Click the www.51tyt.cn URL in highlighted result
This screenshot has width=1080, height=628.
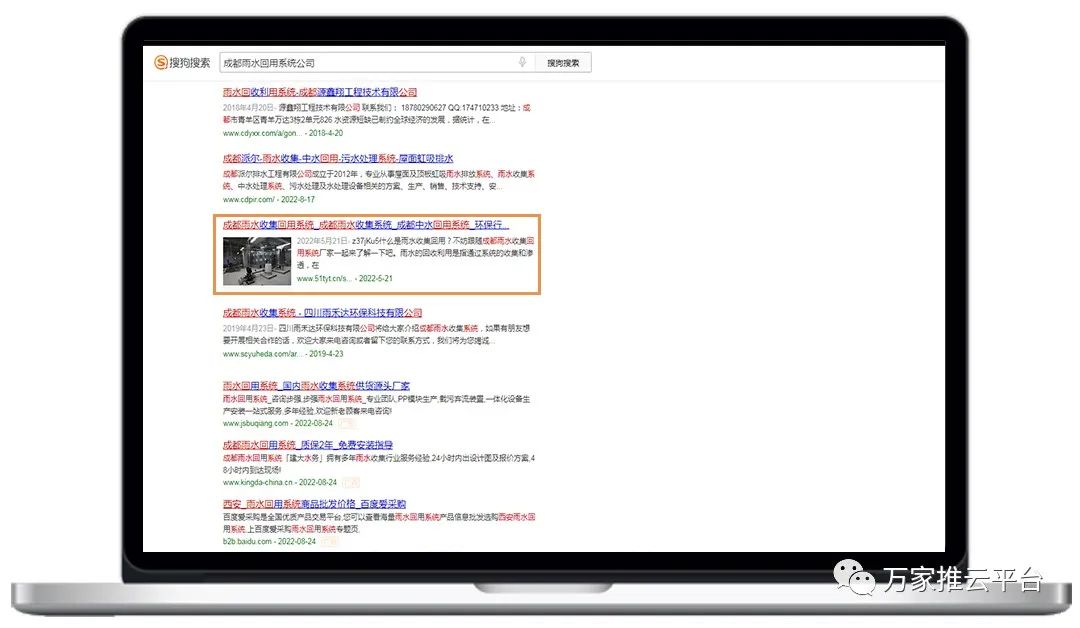(x=324, y=279)
